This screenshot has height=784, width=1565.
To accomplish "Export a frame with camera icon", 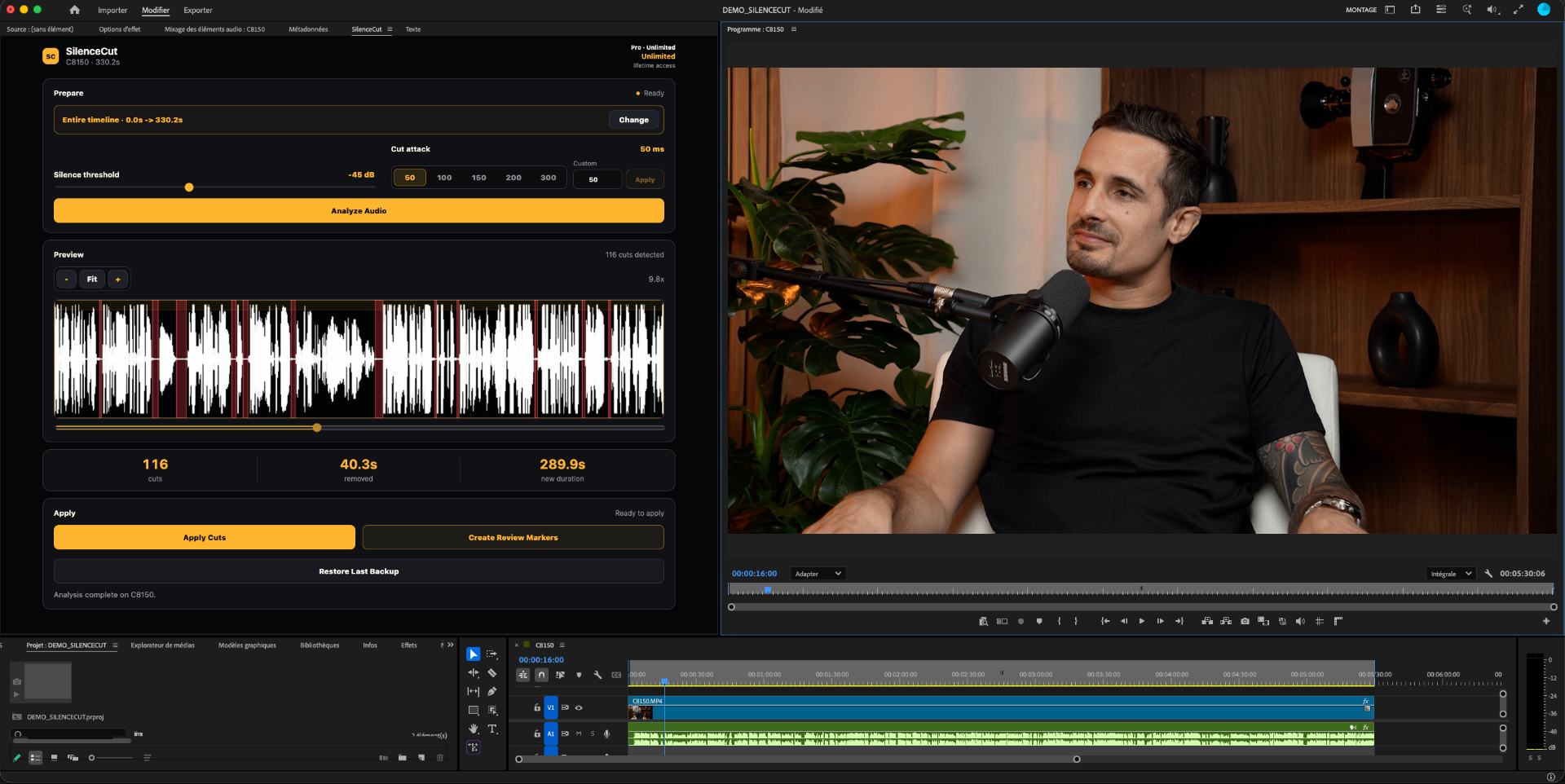I will (x=1245, y=621).
